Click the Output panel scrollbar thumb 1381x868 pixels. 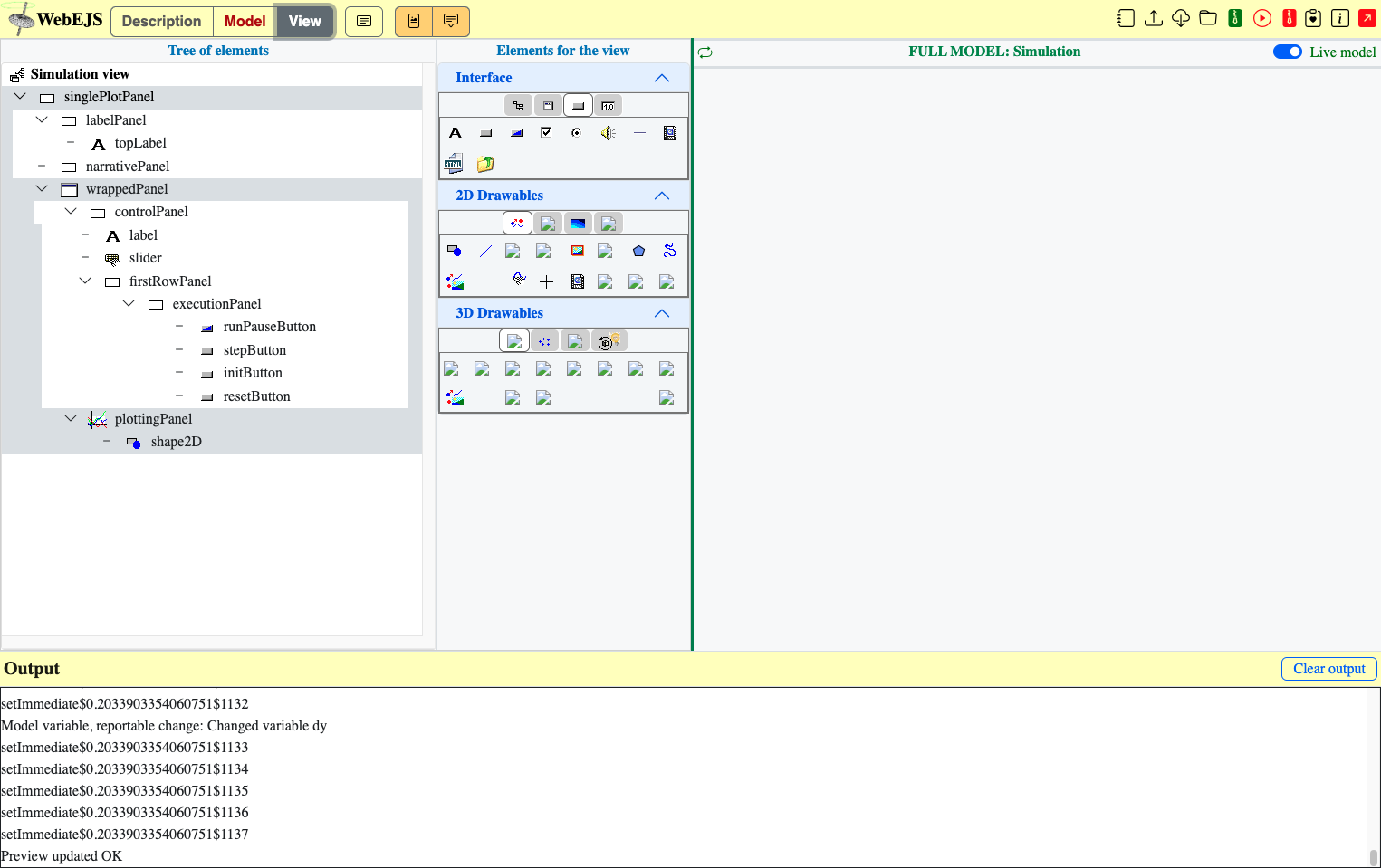point(1374,857)
